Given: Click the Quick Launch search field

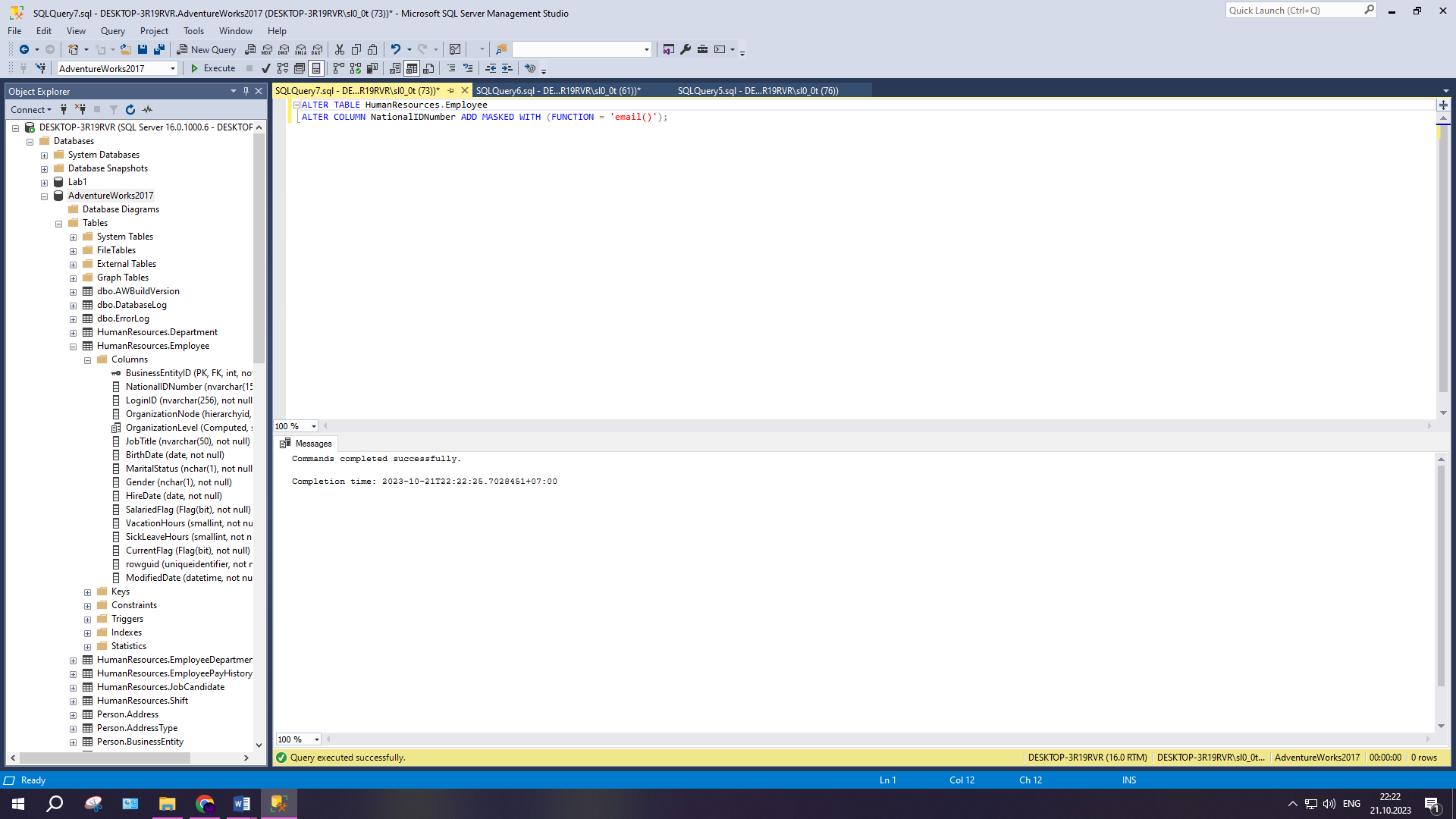Looking at the screenshot, I should pos(1294,11).
